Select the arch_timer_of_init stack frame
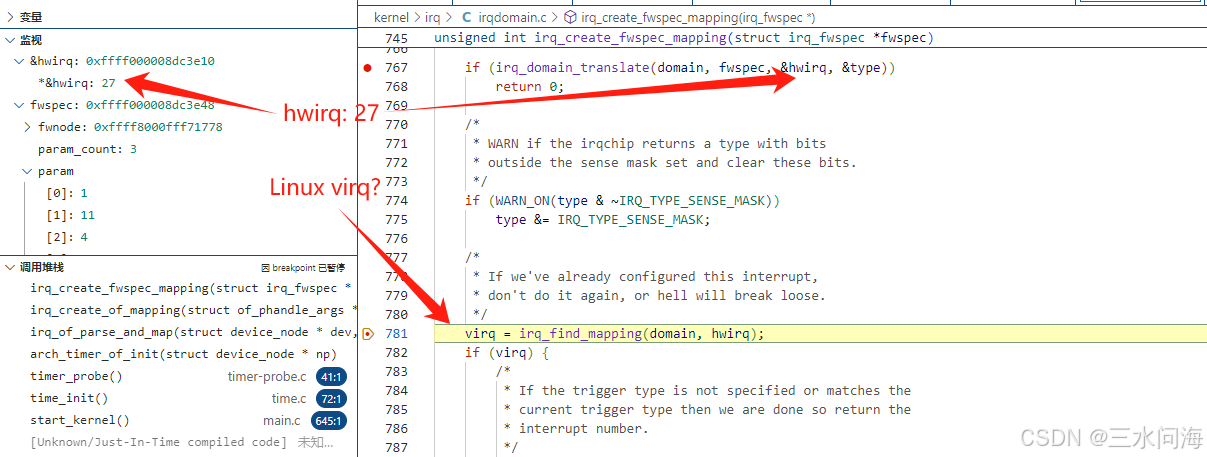The width and height of the screenshot is (1207, 457). pos(179,354)
